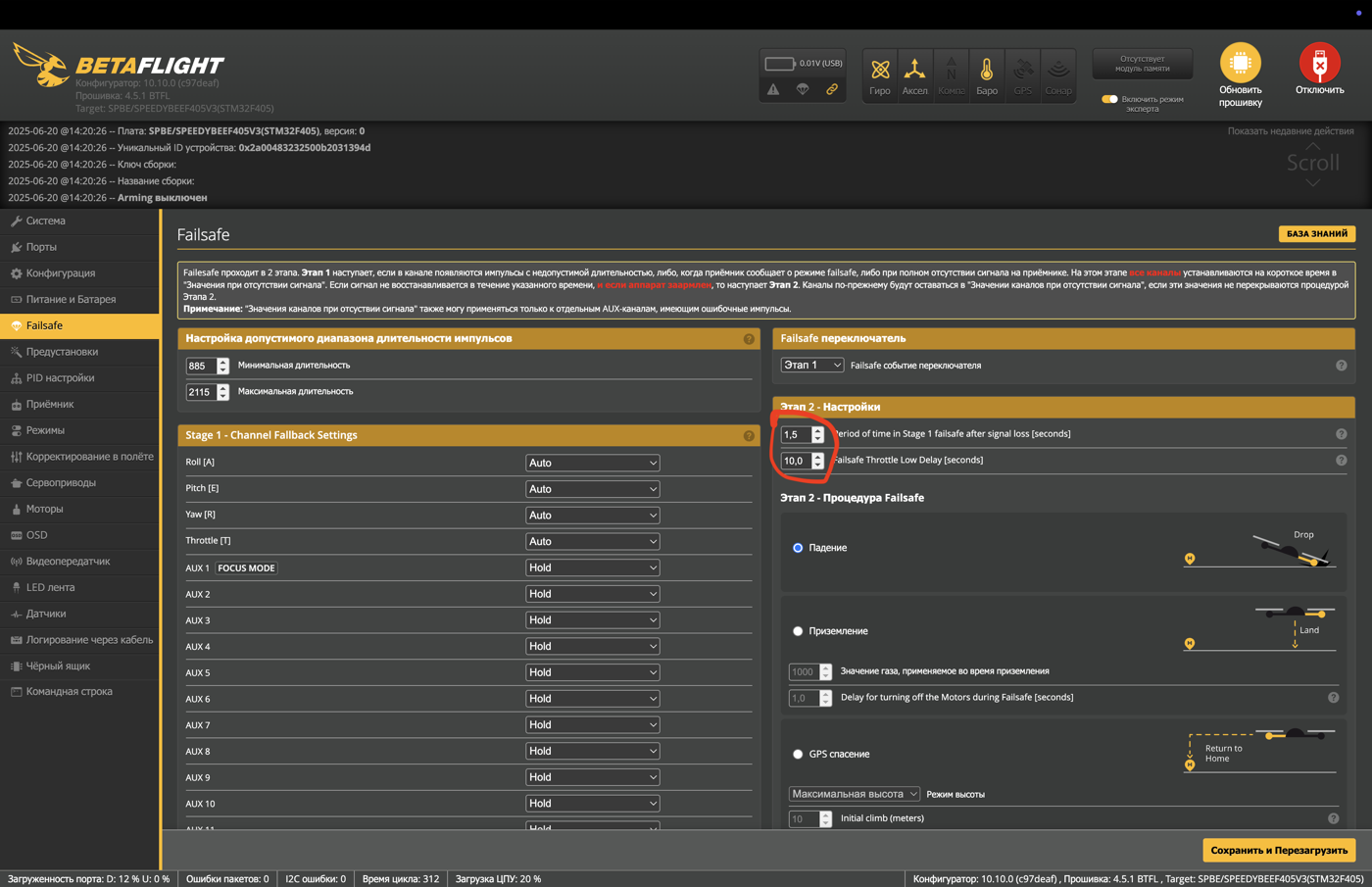
Task: Open the Система tab
Action: point(79,221)
